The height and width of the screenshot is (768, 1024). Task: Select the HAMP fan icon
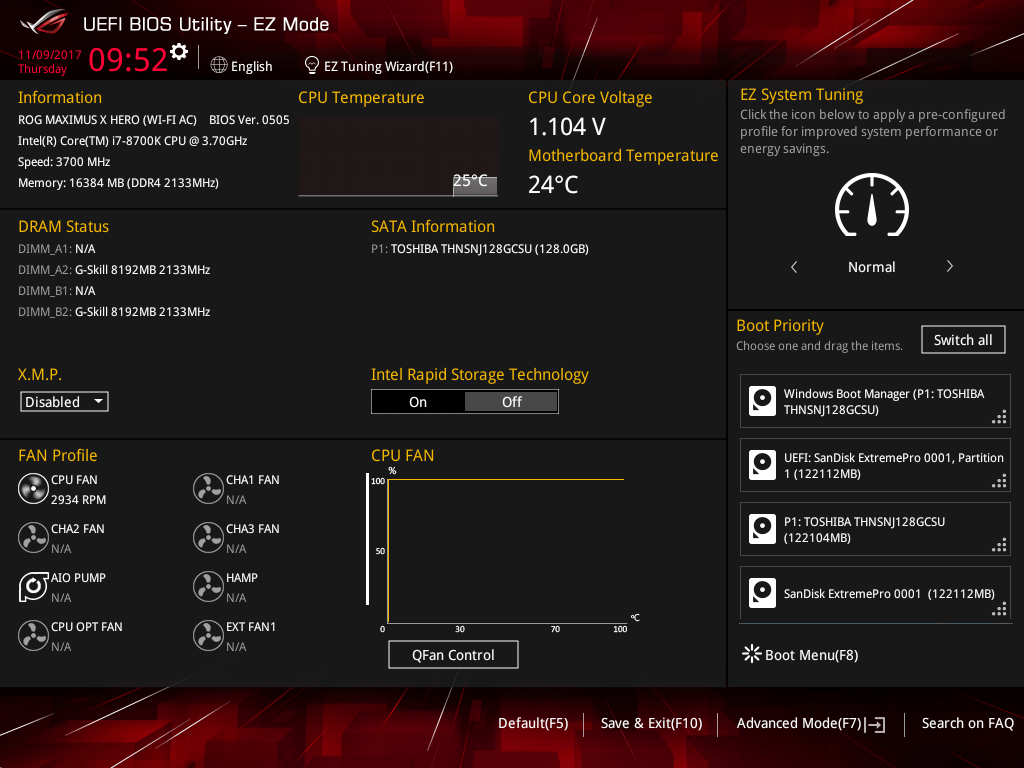(x=208, y=587)
